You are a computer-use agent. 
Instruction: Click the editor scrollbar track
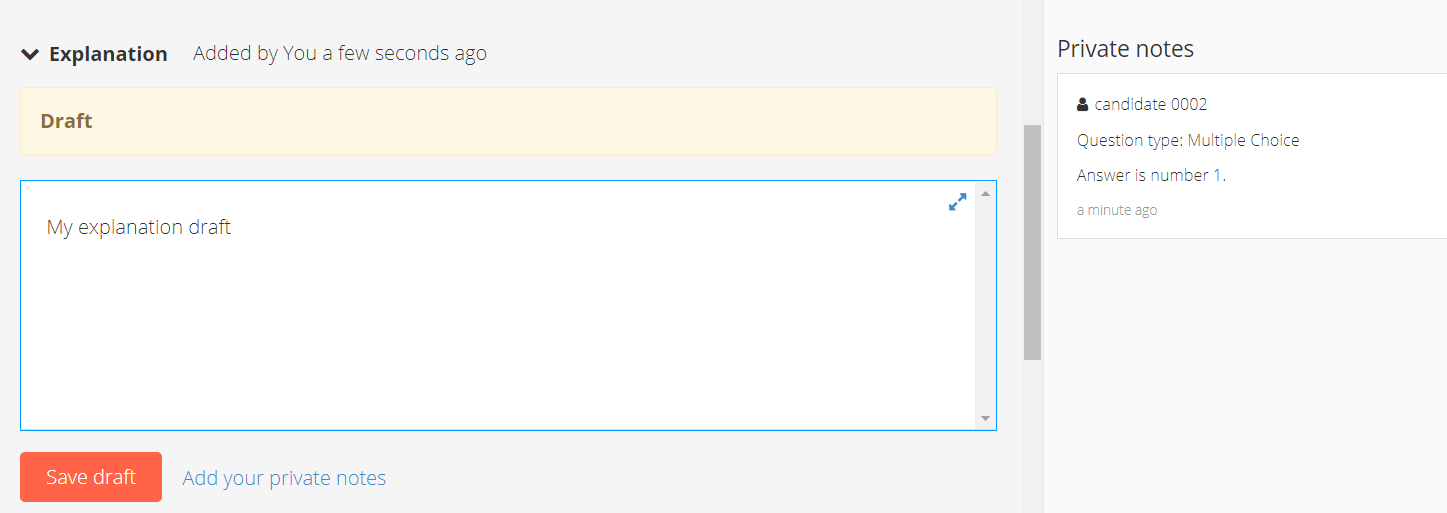coord(985,305)
